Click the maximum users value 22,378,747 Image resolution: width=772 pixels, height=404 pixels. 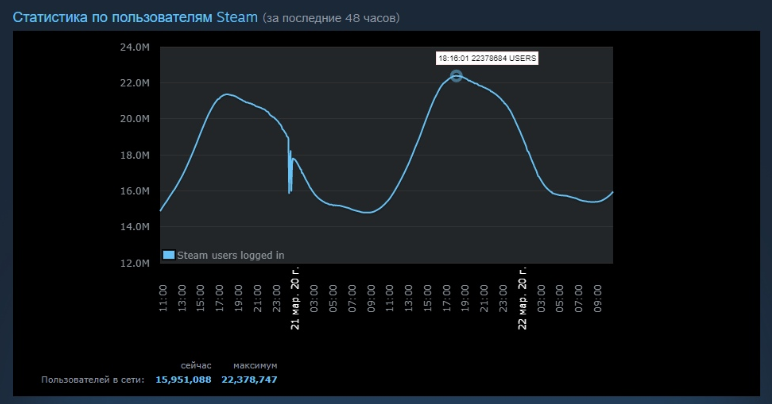[x=249, y=379]
